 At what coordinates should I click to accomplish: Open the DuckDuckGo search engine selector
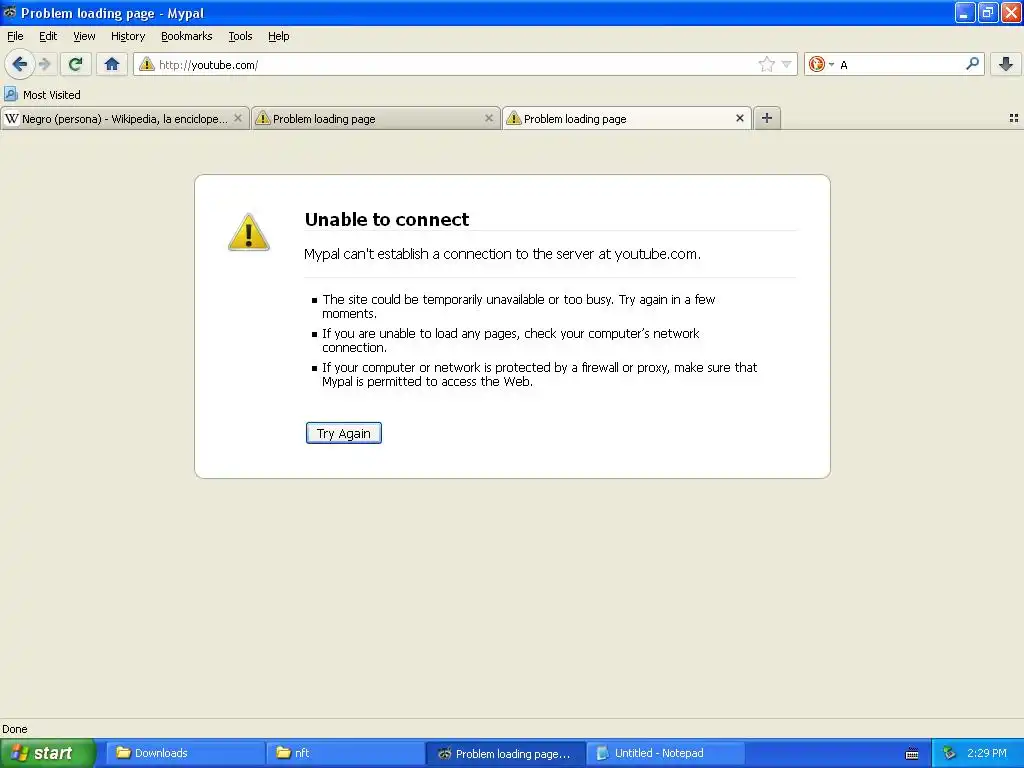point(821,64)
